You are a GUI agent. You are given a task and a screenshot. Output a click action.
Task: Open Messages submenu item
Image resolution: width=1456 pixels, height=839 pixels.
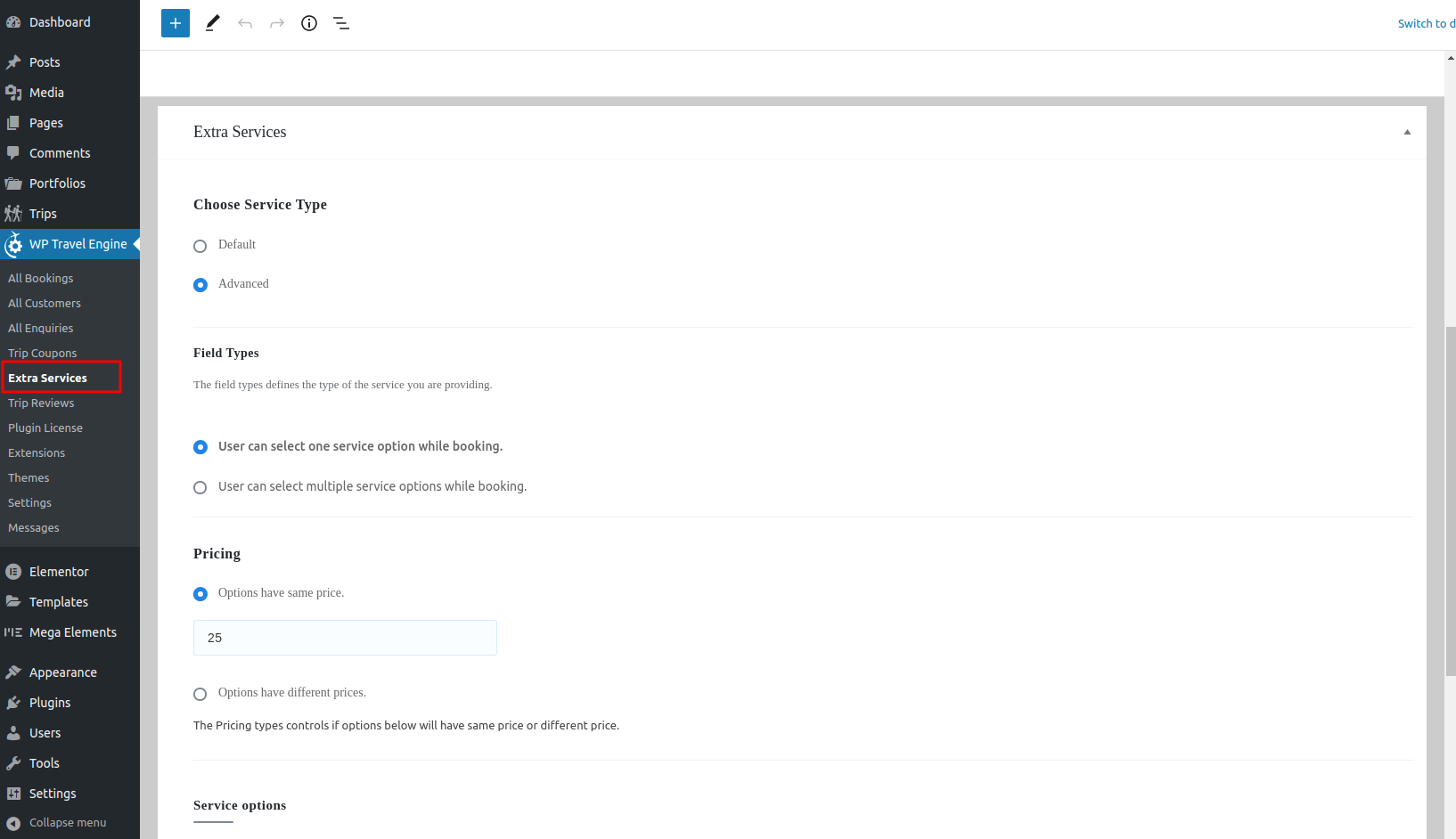pyautogui.click(x=34, y=528)
